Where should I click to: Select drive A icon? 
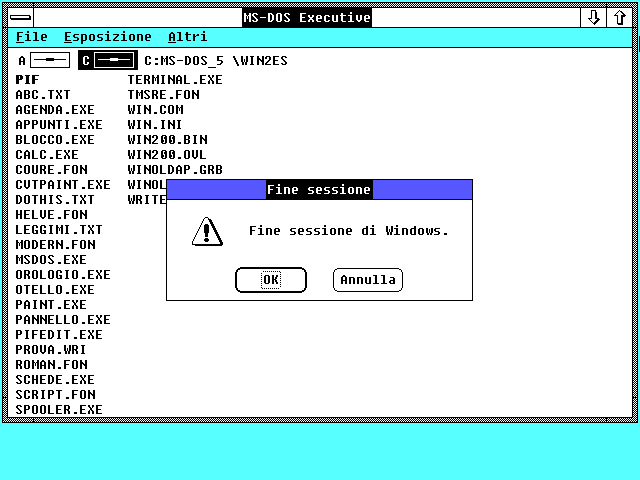(x=44, y=60)
